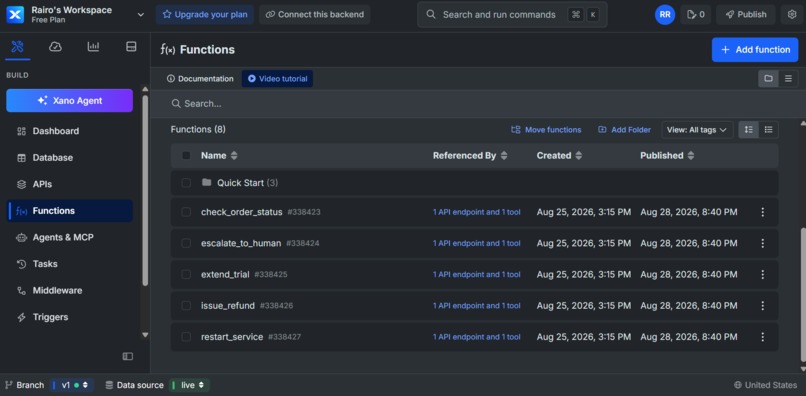Click the changes counter icon showing 0

(x=695, y=14)
